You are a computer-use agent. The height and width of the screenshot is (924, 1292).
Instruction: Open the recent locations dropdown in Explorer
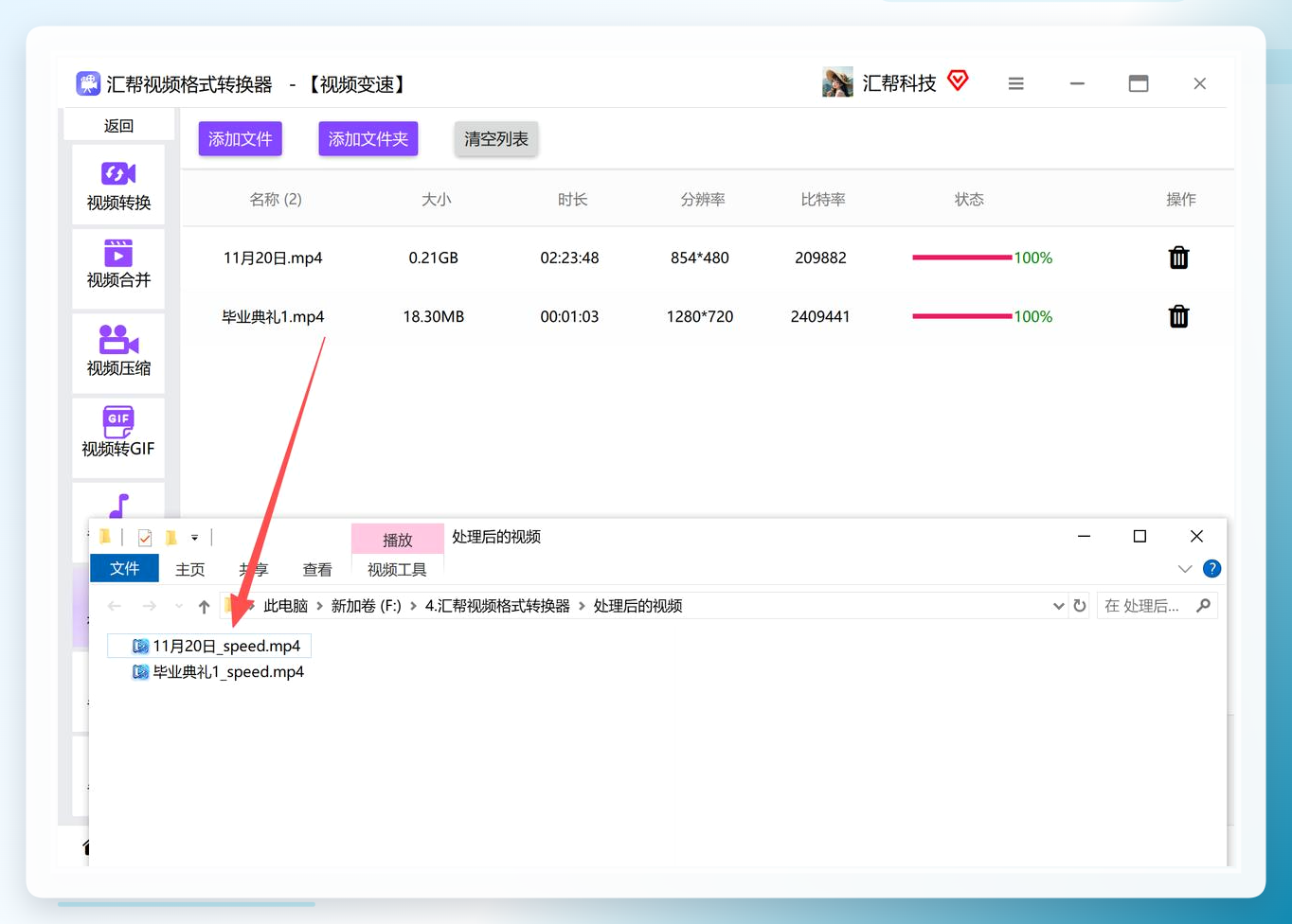178,606
